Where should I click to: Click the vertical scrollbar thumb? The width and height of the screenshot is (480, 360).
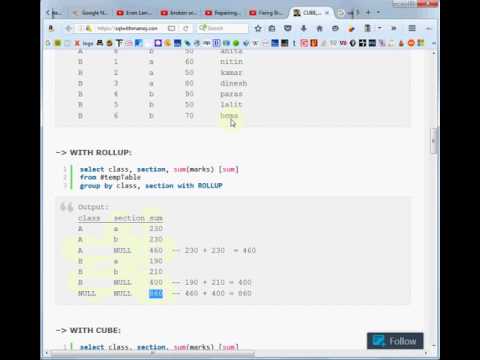tap(433, 141)
